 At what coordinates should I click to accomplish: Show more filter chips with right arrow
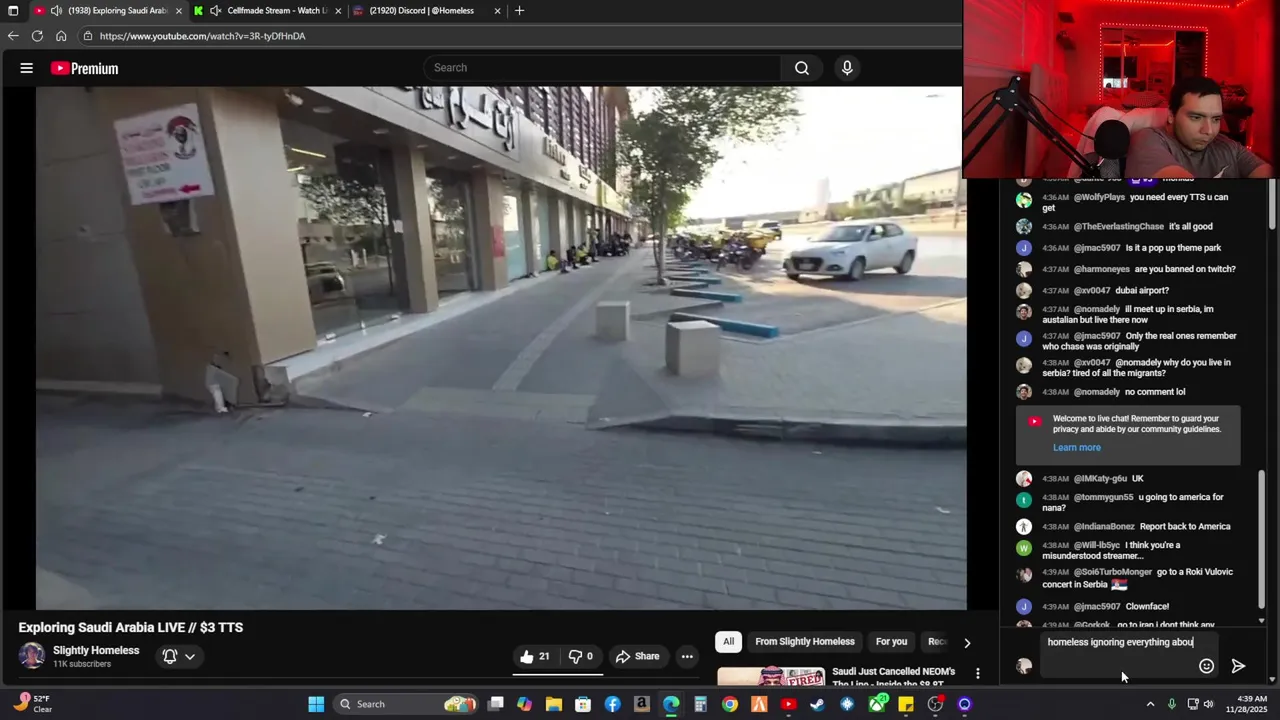(x=967, y=643)
